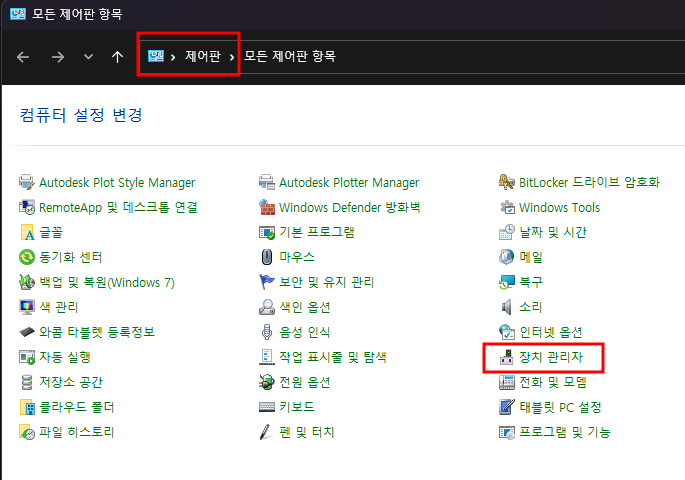The height and width of the screenshot is (480, 685).
Task: Click the 프로그램 및 기능 icon
Action: point(506,432)
